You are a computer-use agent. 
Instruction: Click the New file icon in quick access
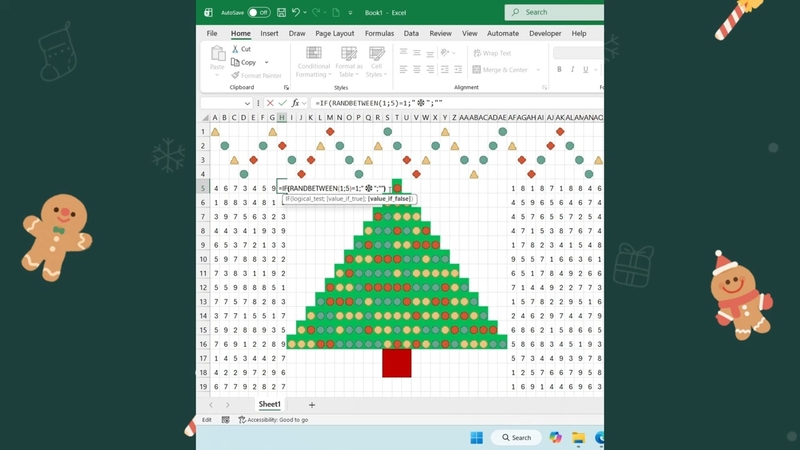coord(336,12)
